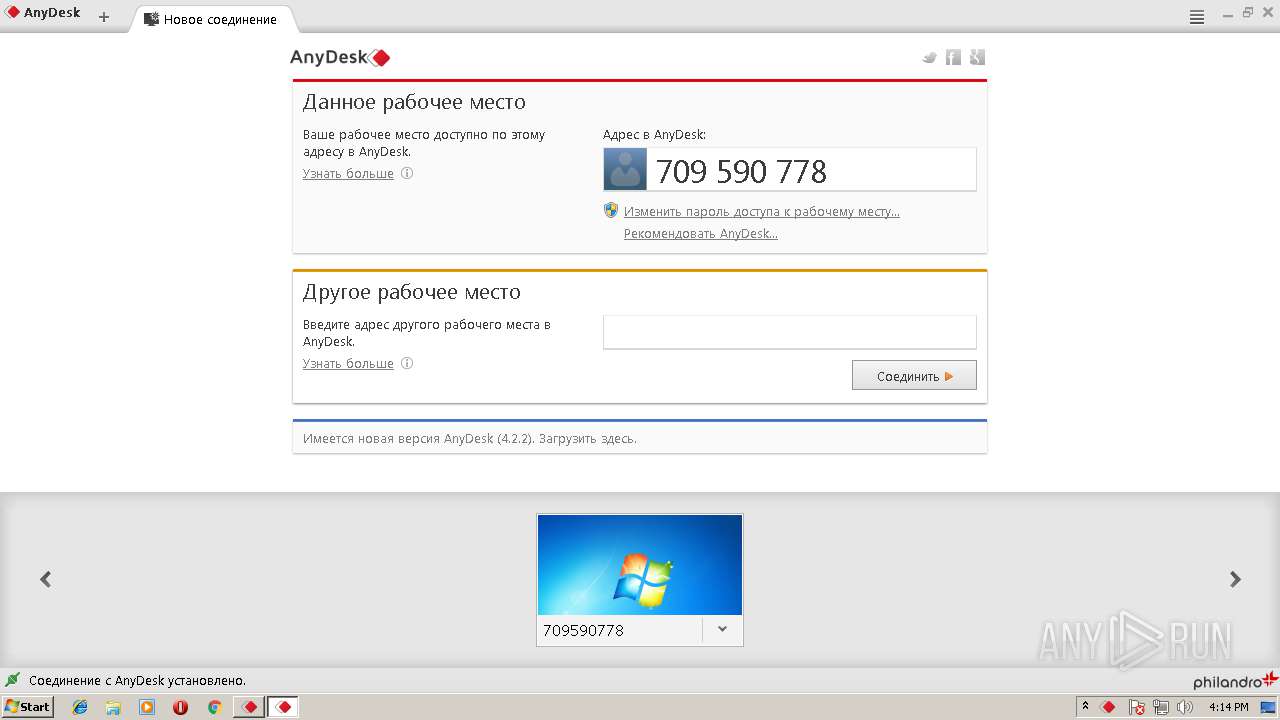The height and width of the screenshot is (720, 1280).
Task: Open AnyDesk Twitter page icon
Action: click(930, 57)
